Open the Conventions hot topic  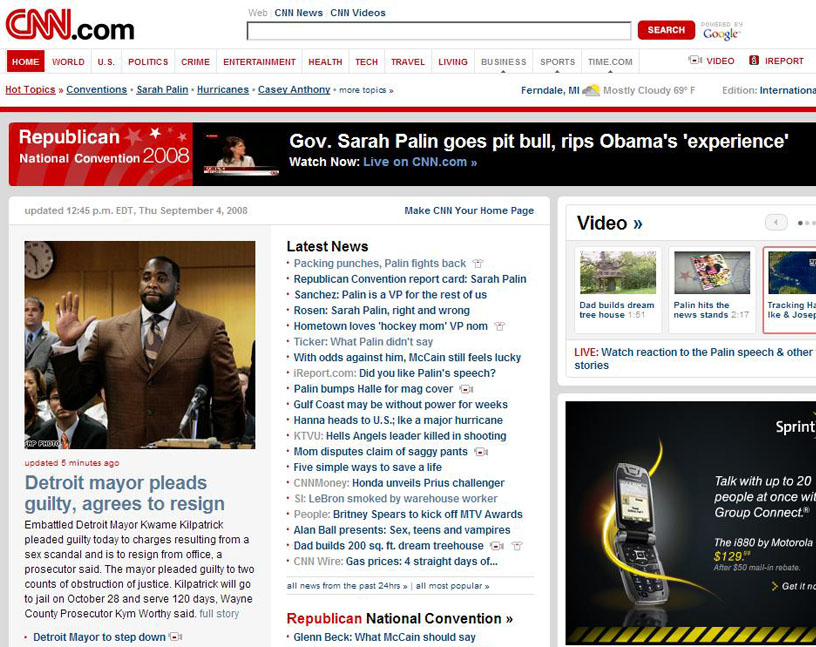point(96,90)
